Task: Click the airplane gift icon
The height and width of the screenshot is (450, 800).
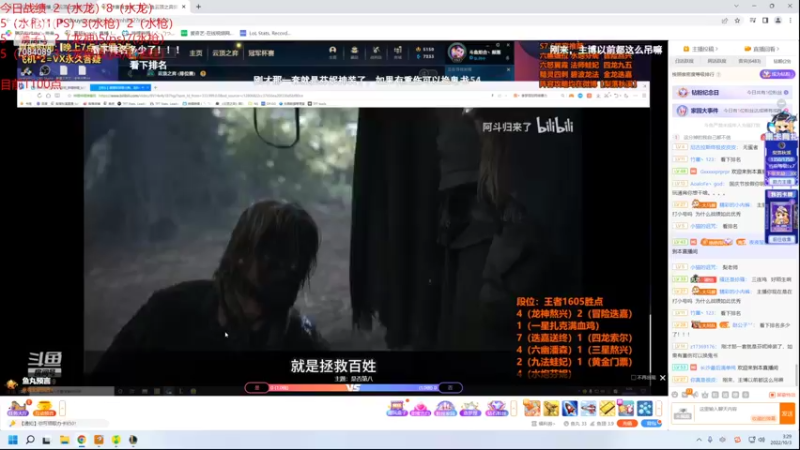Action: [588, 408]
